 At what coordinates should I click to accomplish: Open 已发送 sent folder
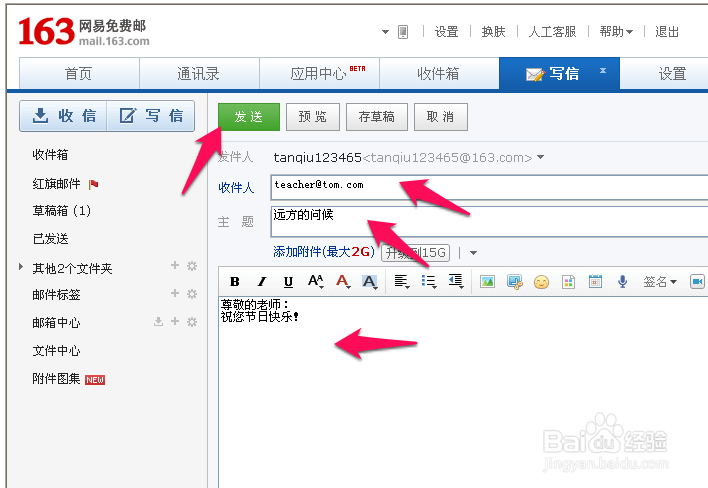(x=50, y=239)
